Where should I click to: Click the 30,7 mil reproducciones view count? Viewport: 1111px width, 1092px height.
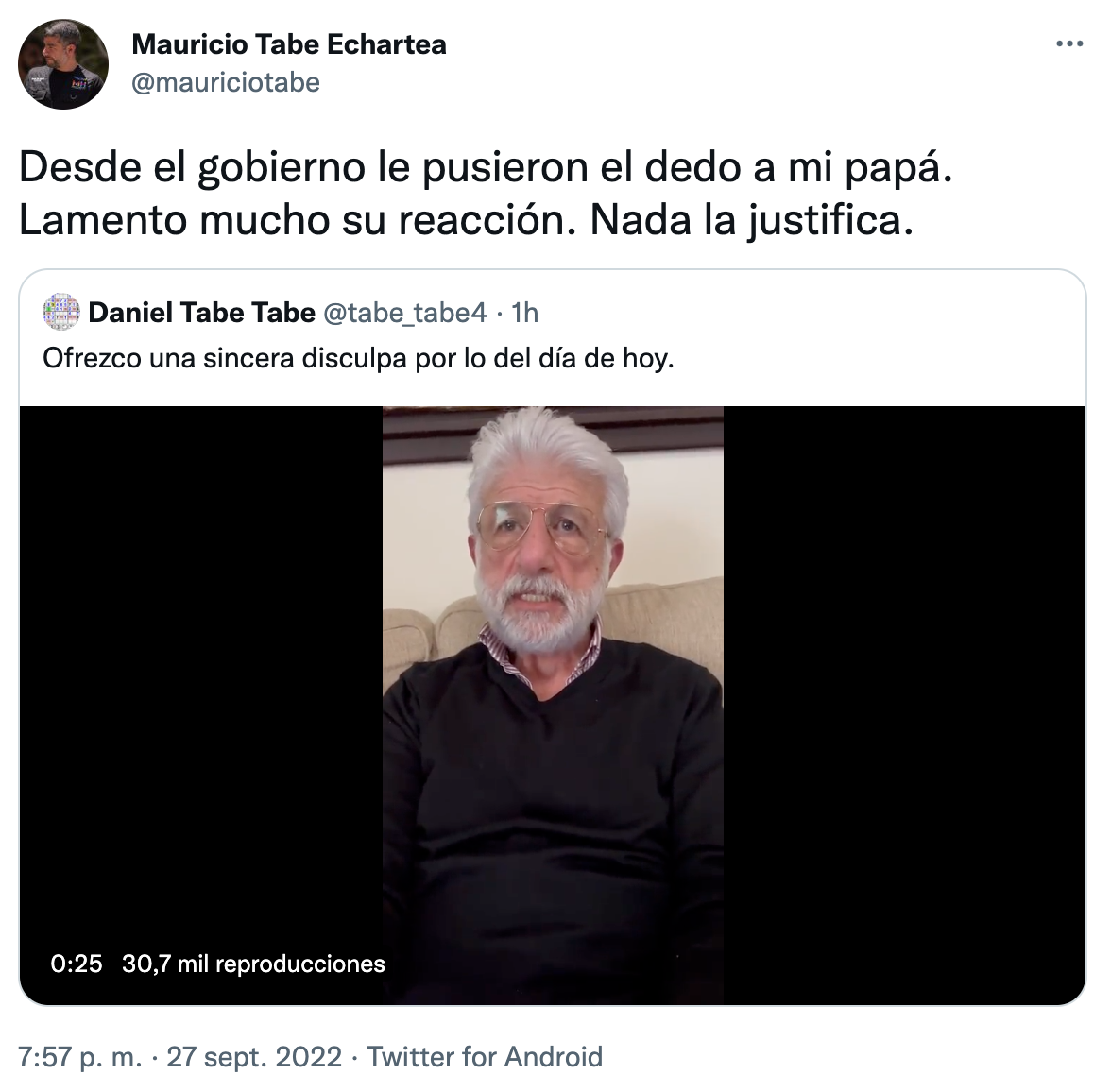[253, 964]
